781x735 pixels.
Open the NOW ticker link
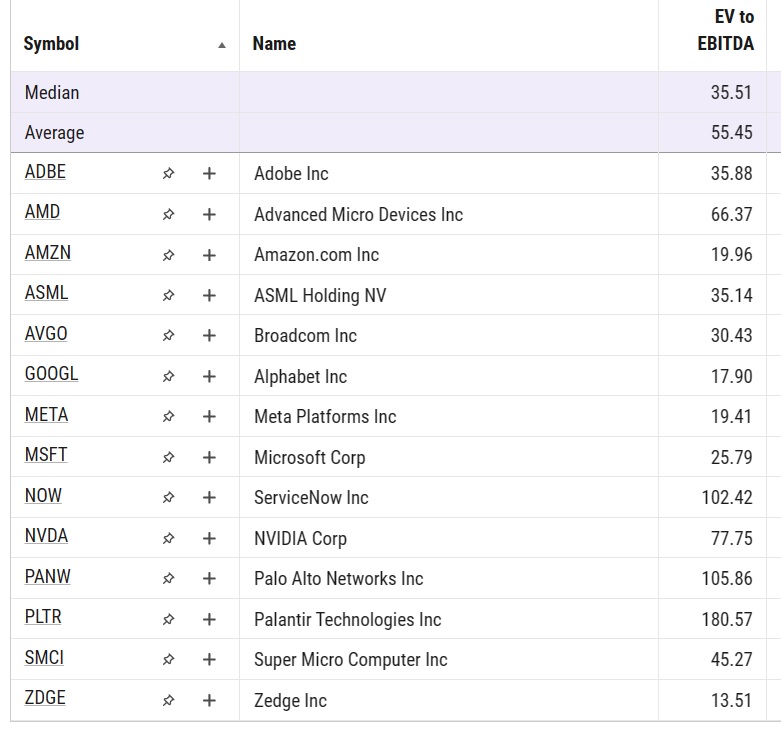click(43, 496)
